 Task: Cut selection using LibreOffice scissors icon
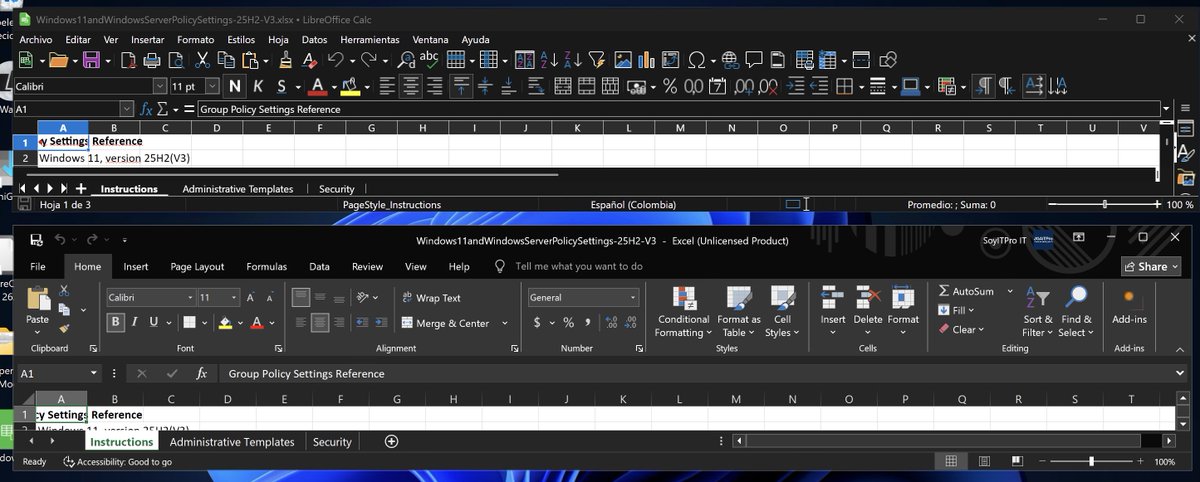pos(203,61)
